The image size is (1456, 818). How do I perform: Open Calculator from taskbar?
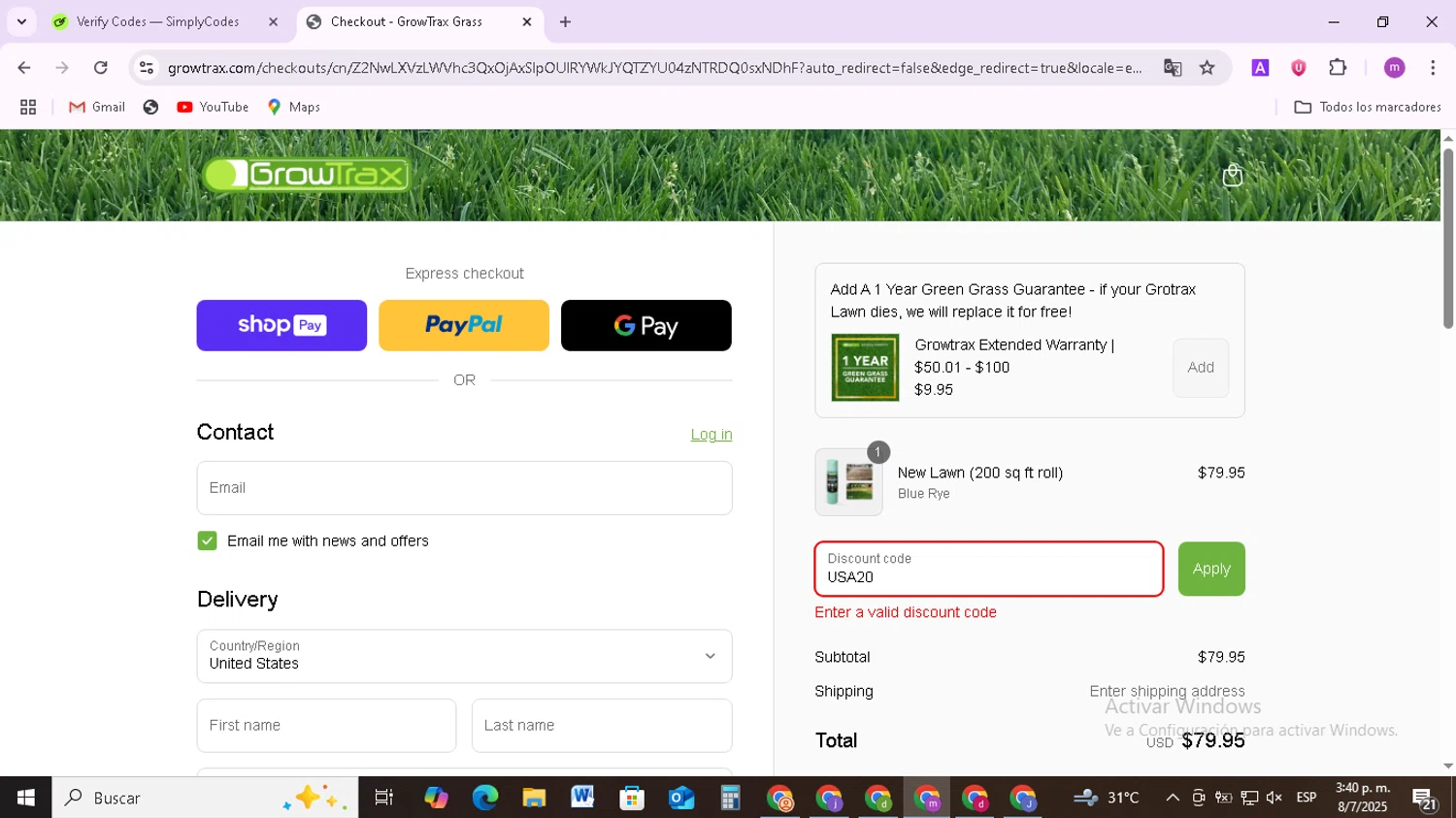(730, 798)
